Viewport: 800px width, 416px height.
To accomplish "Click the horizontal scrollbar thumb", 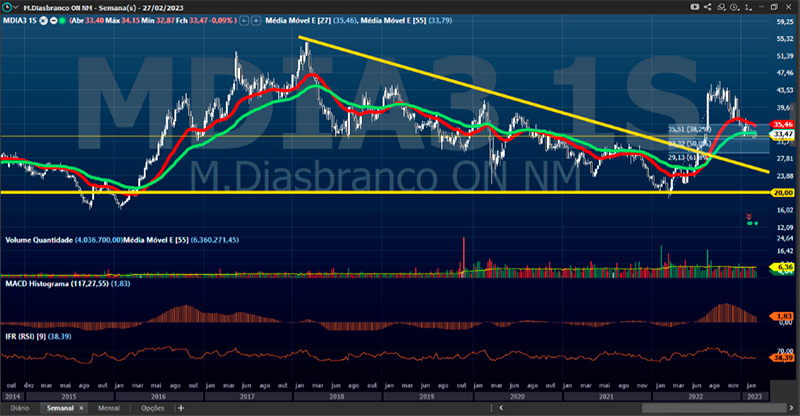I will pos(714,408).
